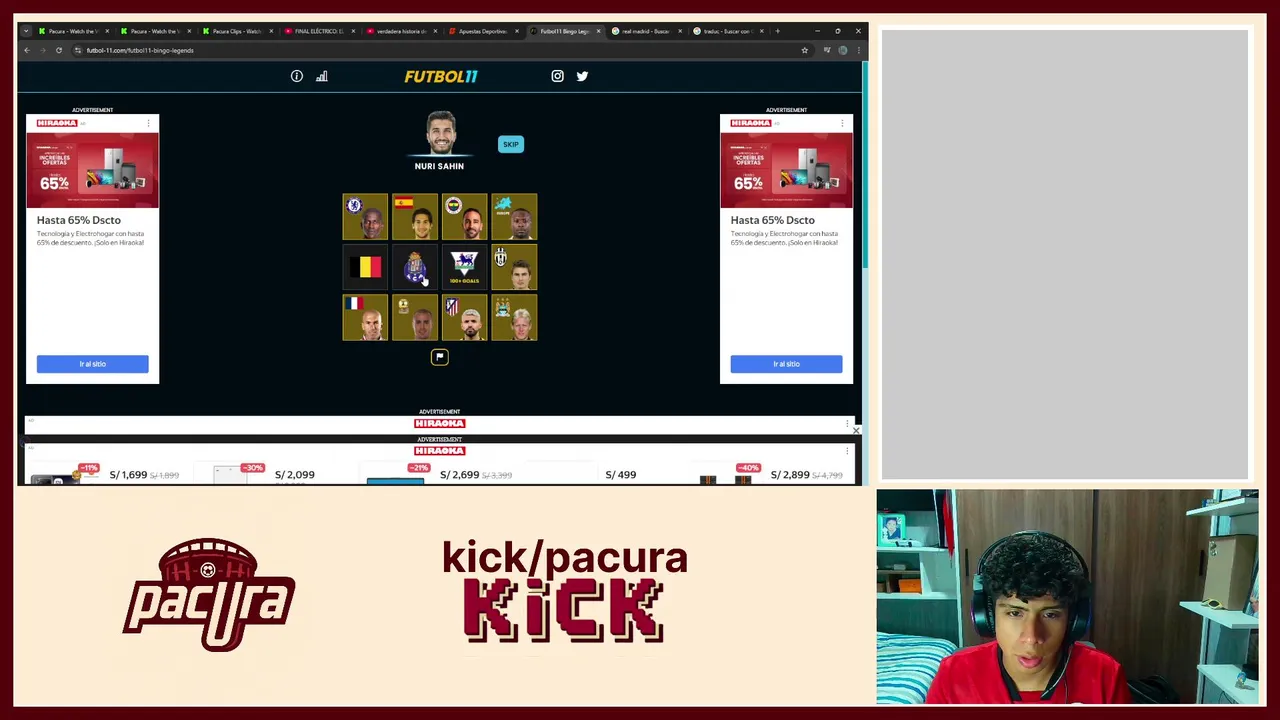Select the FC Porto crest bingo cell

tap(415, 267)
